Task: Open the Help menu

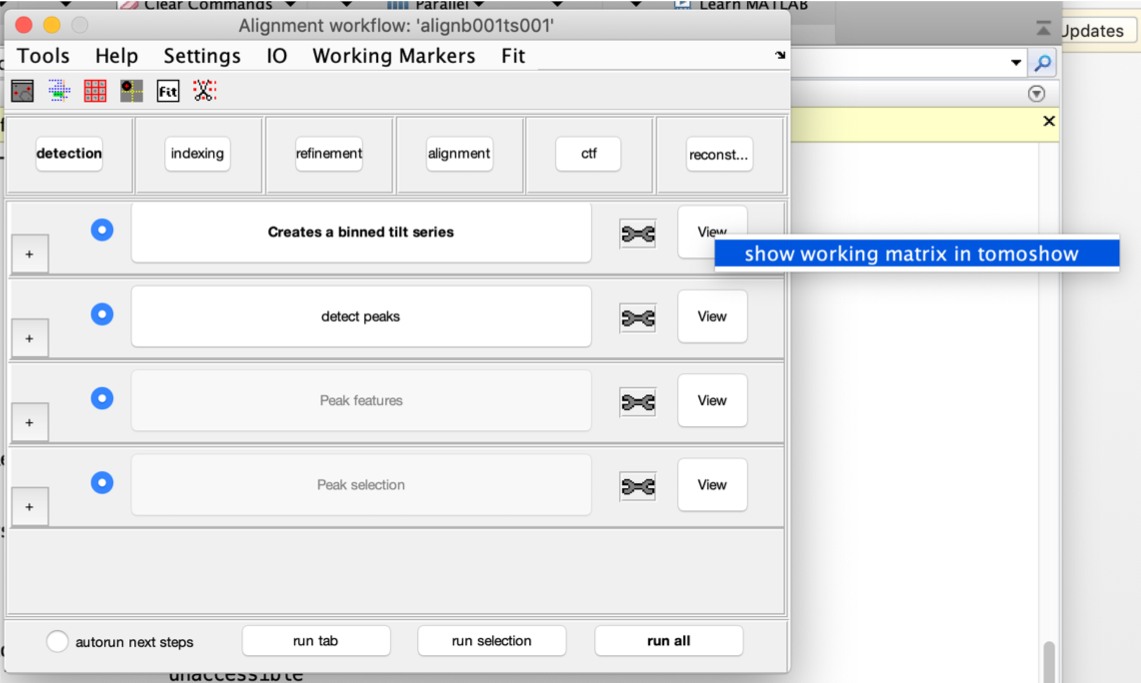Action: click(116, 56)
